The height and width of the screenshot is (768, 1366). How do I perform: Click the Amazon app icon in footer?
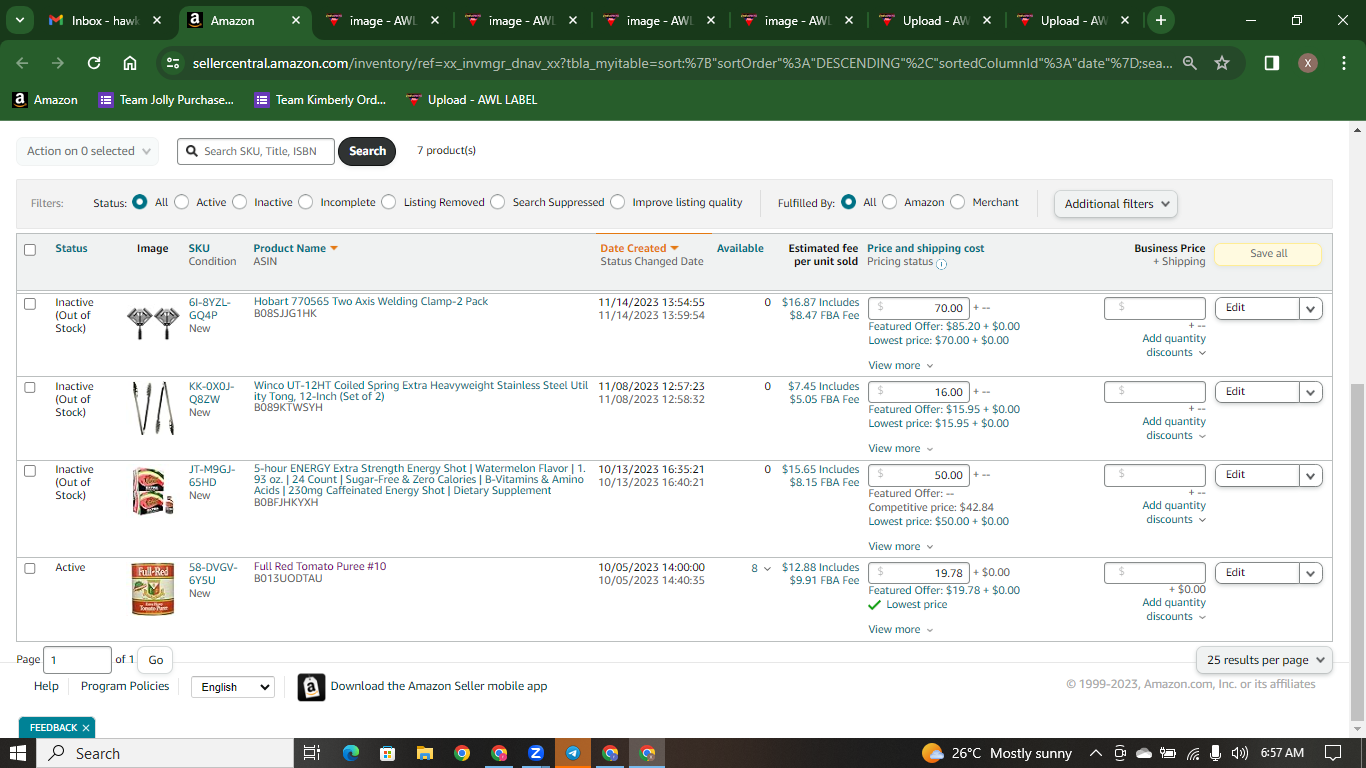(x=311, y=687)
